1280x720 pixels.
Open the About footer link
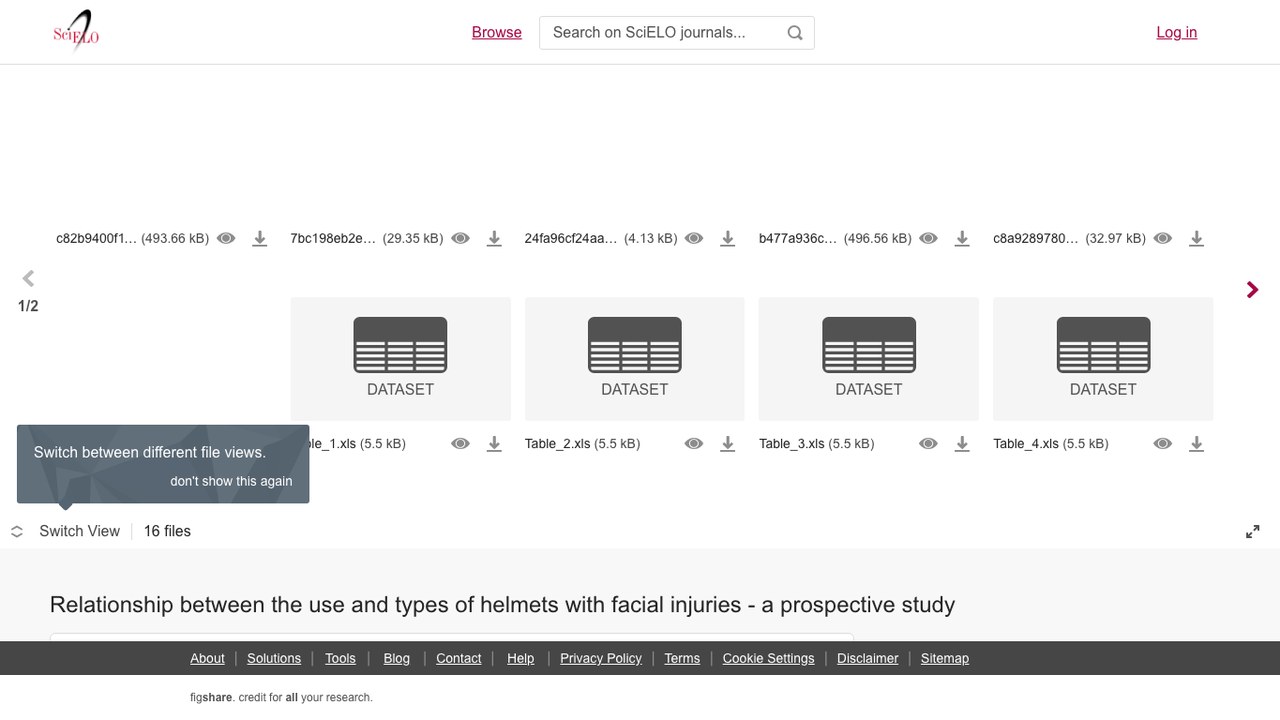pyautogui.click(x=207, y=658)
